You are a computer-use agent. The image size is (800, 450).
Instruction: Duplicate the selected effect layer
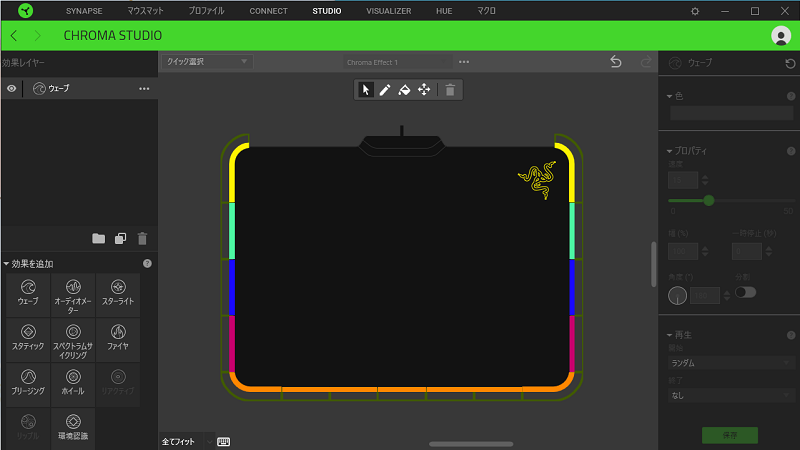(x=120, y=238)
